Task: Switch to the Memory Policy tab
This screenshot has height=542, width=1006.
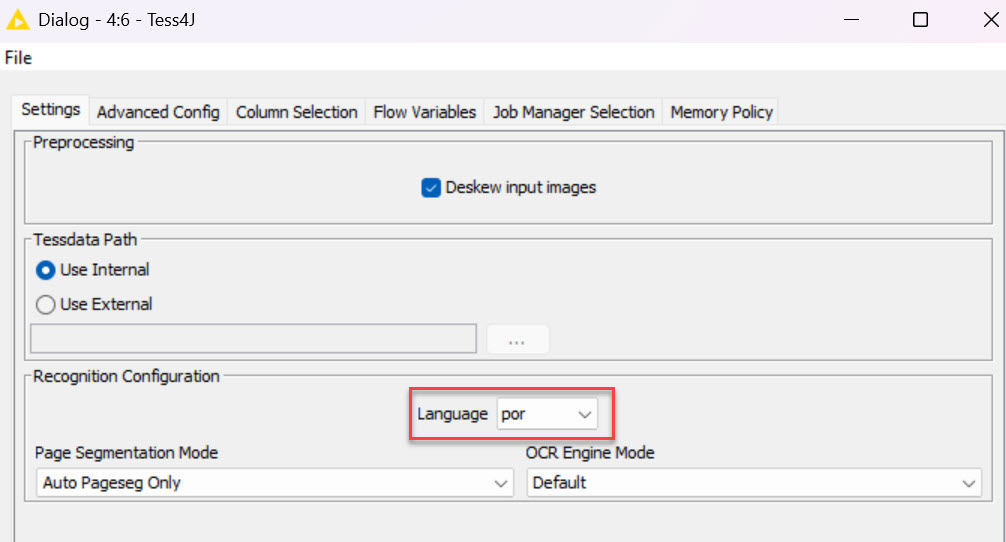Action: 721,112
